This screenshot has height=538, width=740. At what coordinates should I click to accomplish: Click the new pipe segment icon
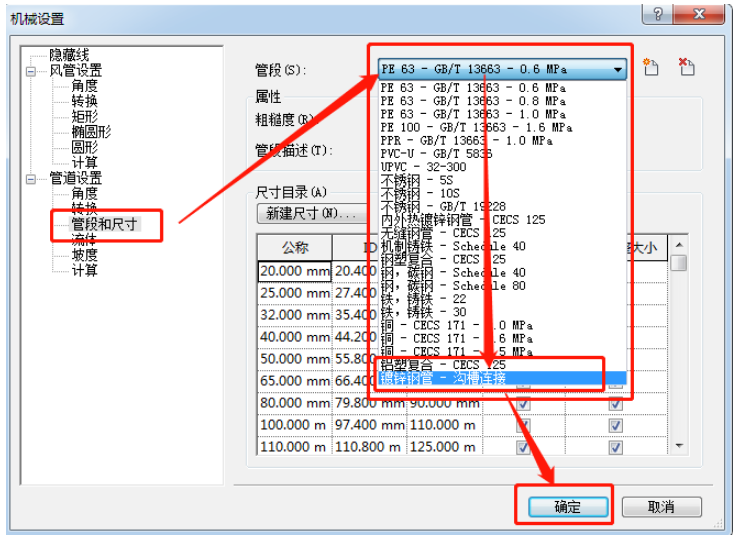click(651, 67)
